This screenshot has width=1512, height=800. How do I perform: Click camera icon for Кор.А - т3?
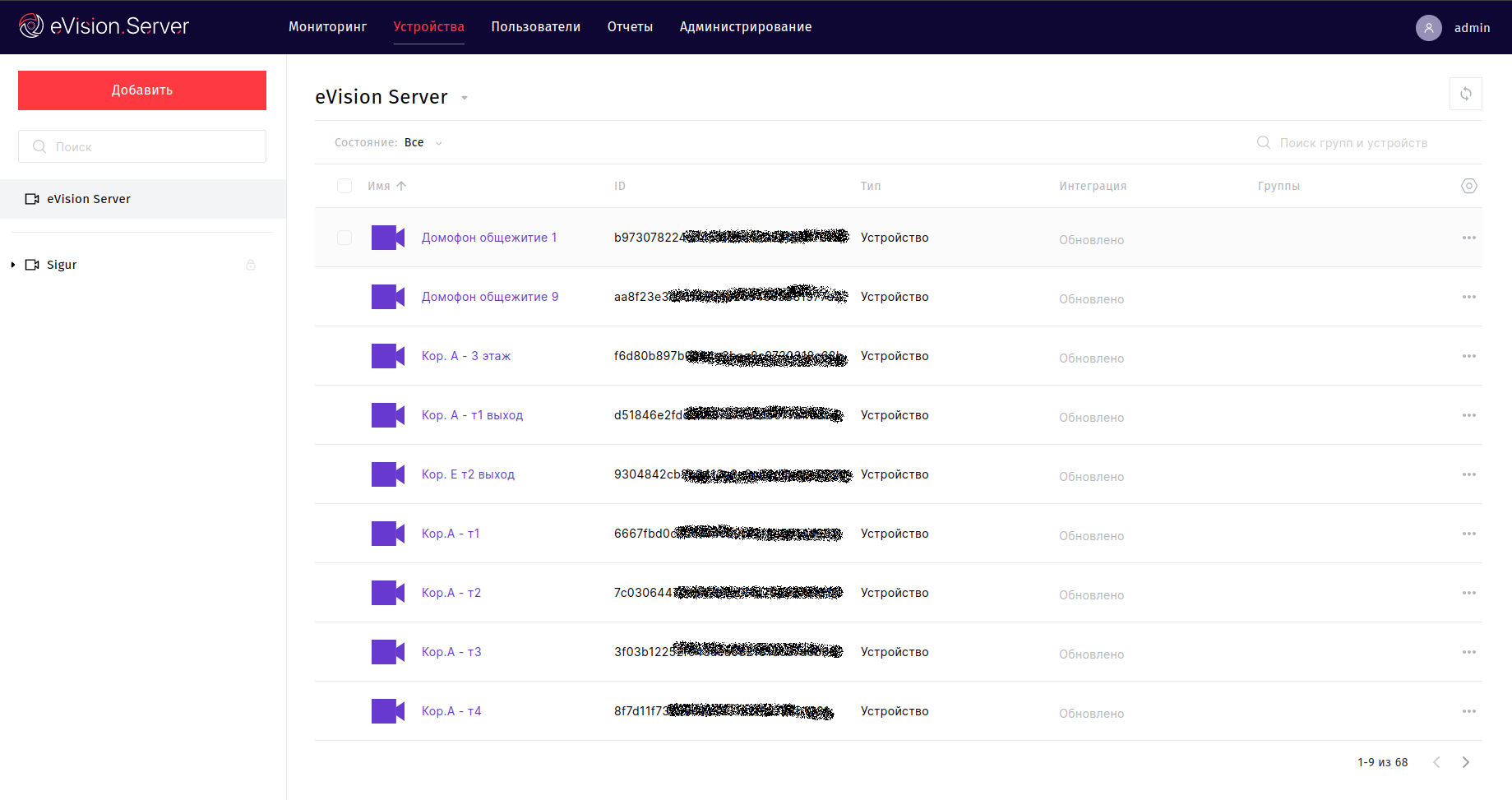click(388, 652)
